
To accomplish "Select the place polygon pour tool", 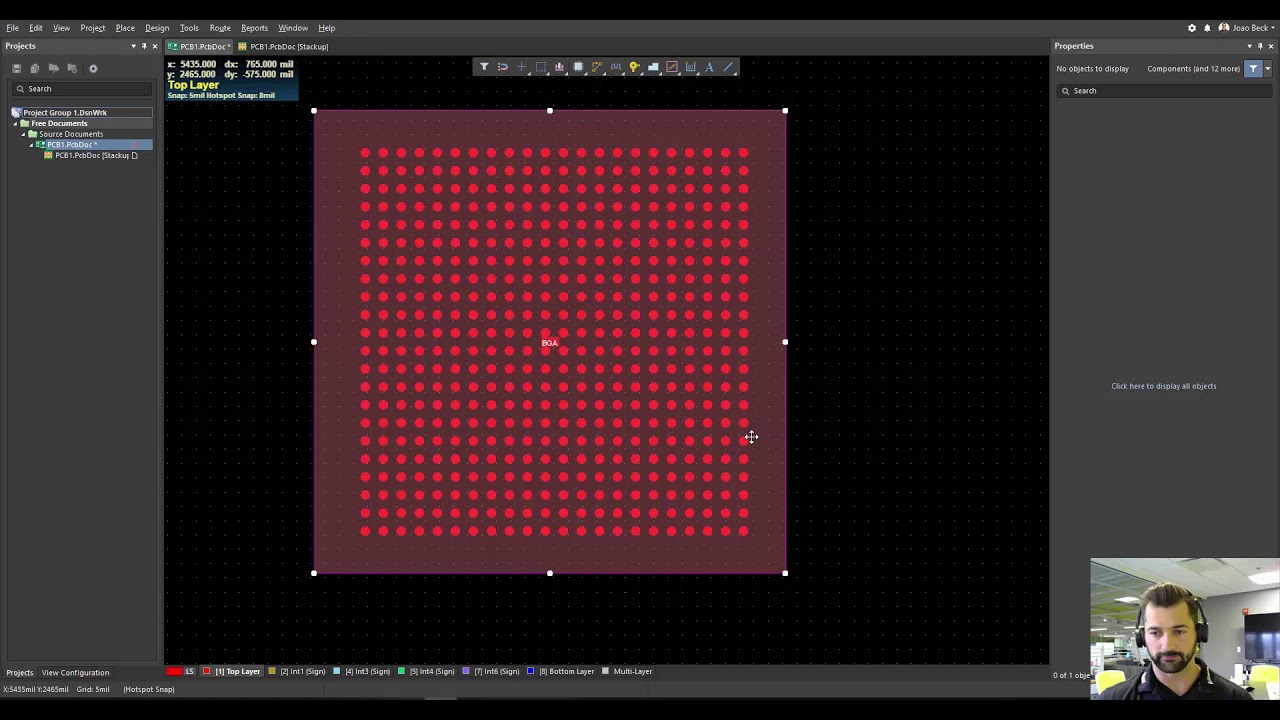I will click(653, 67).
